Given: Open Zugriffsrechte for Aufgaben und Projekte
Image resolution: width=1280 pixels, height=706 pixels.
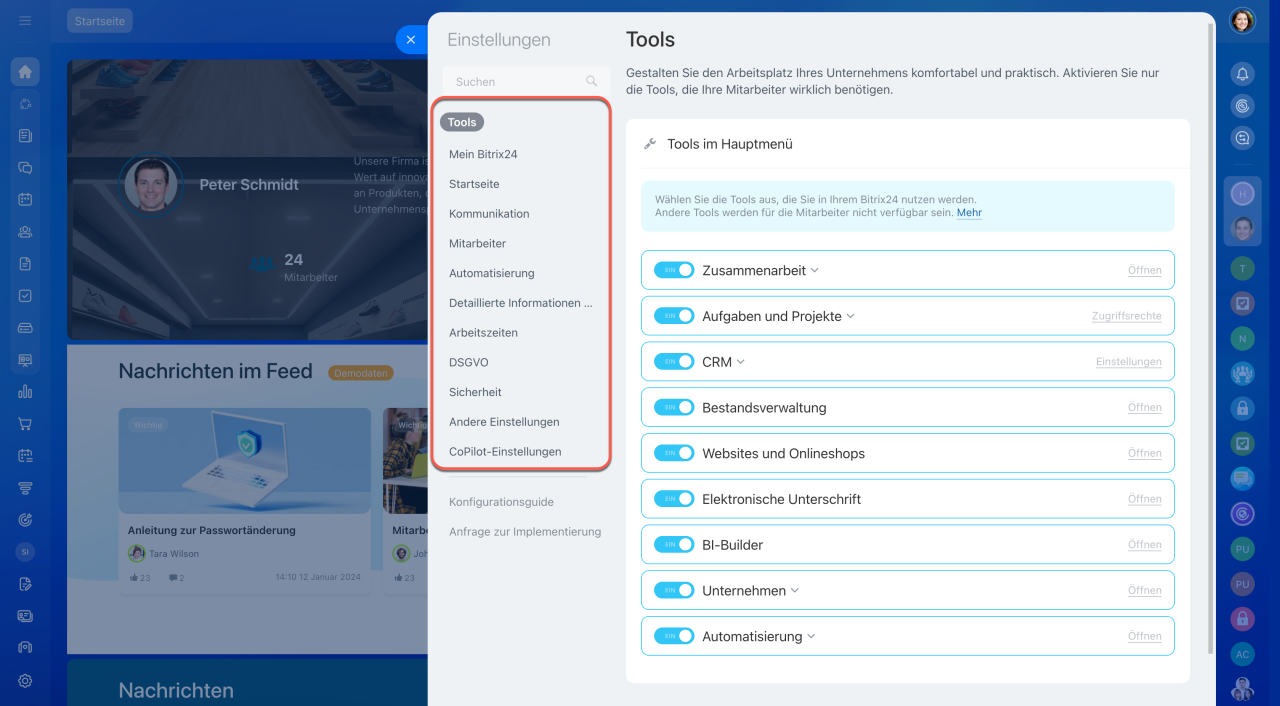Looking at the screenshot, I should point(1127,316).
